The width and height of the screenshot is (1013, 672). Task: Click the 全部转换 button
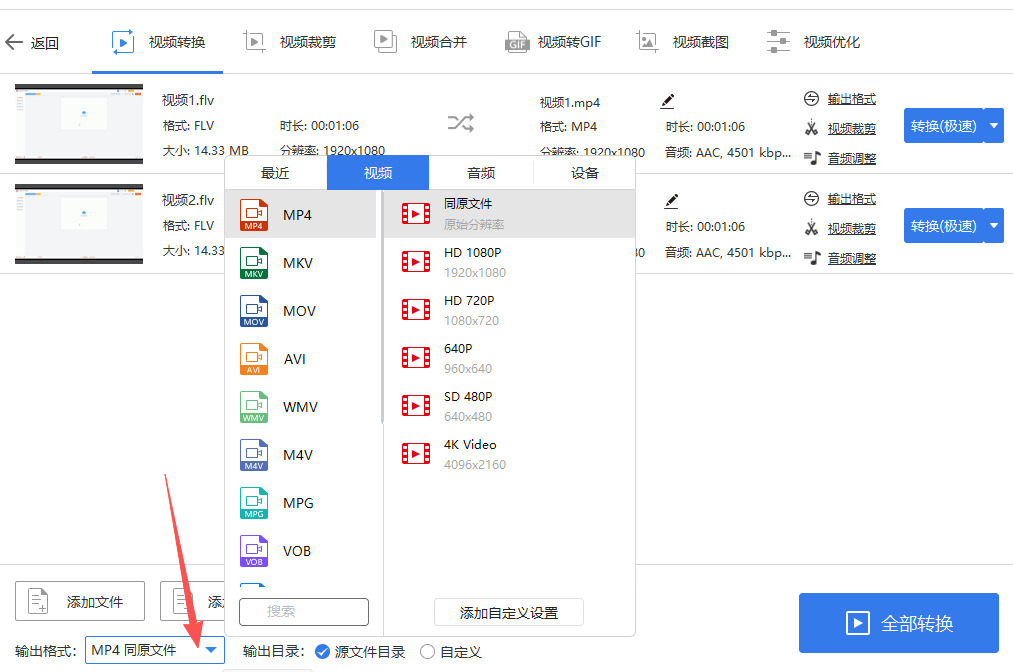[899, 623]
